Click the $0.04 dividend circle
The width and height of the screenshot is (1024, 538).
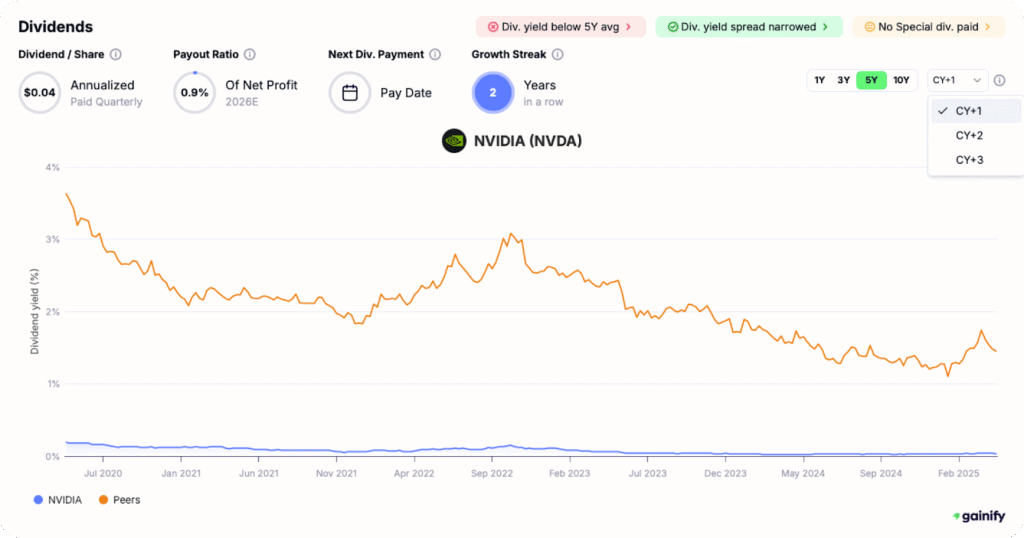coord(40,93)
